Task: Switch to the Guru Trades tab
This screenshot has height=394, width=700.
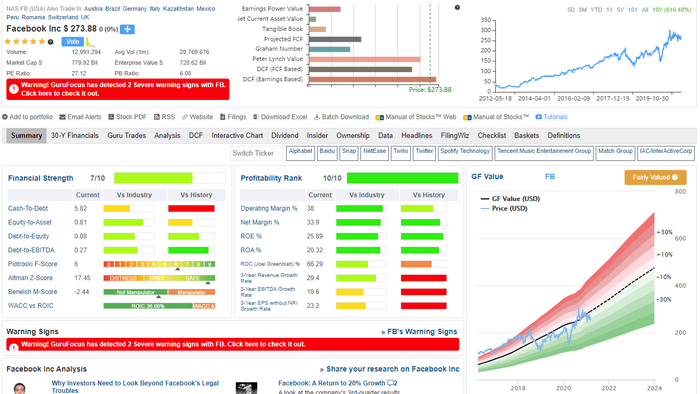Action: coord(126,135)
